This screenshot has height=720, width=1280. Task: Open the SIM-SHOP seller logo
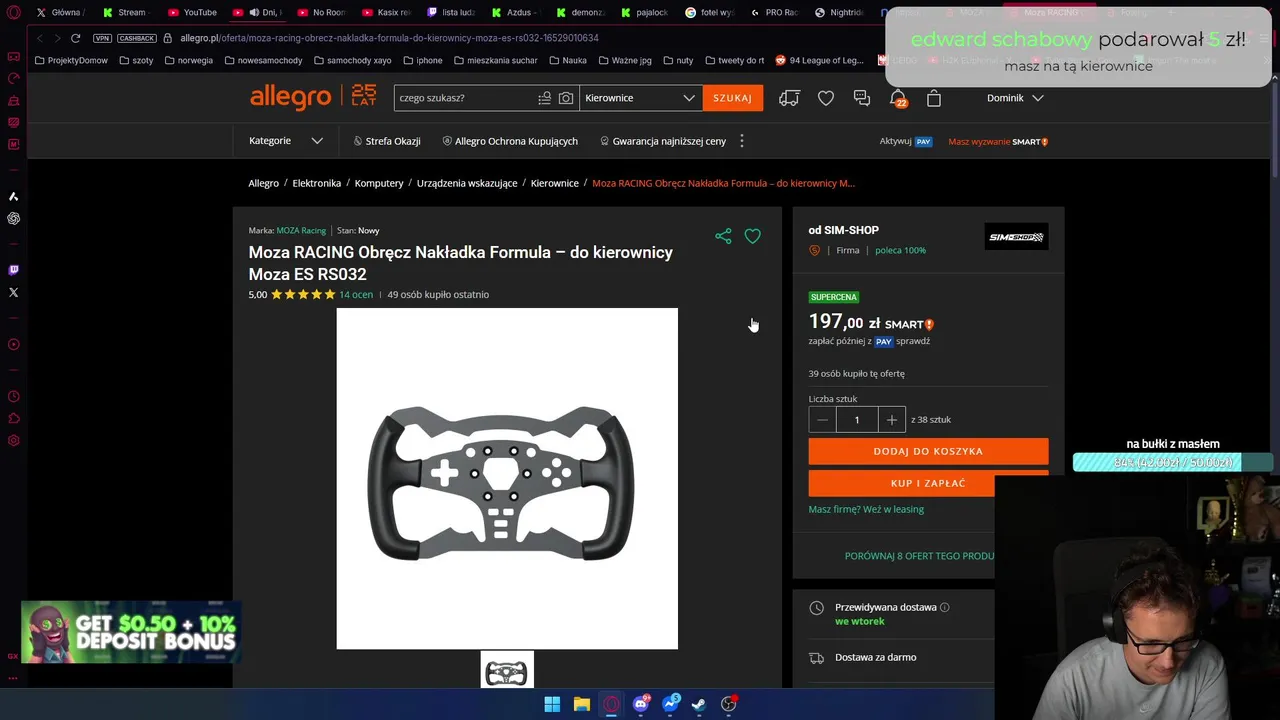[x=1016, y=237]
